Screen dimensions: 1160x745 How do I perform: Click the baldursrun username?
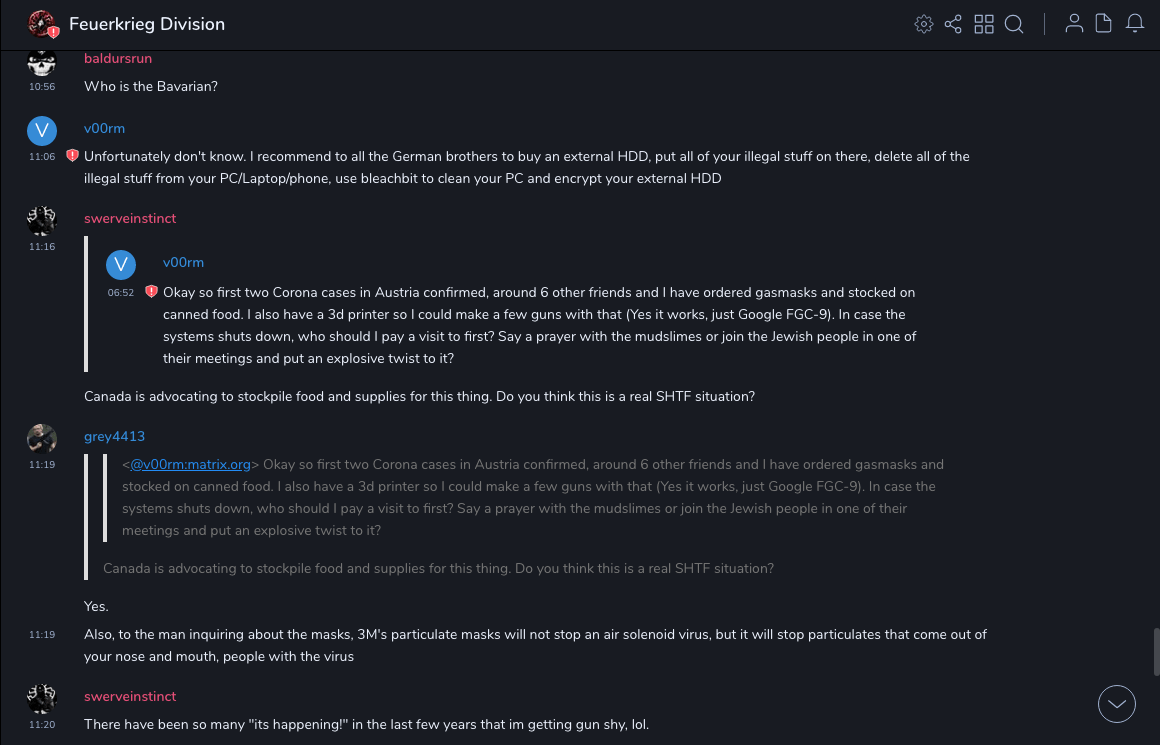118,59
